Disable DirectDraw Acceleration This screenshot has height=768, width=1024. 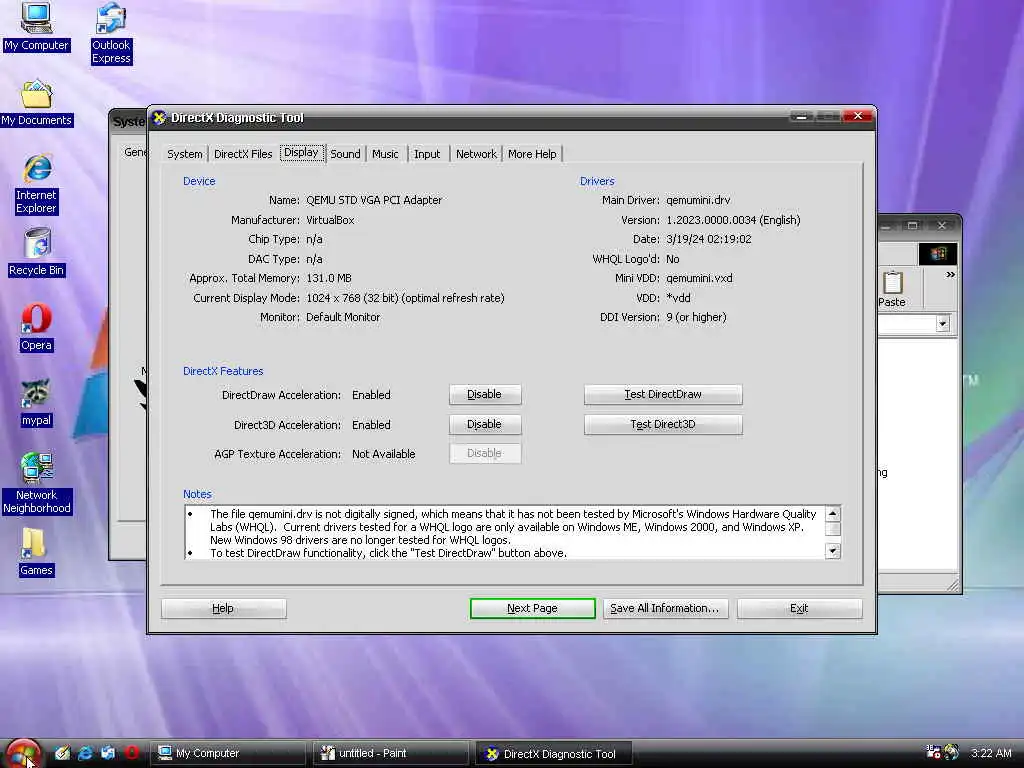pyautogui.click(x=485, y=394)
